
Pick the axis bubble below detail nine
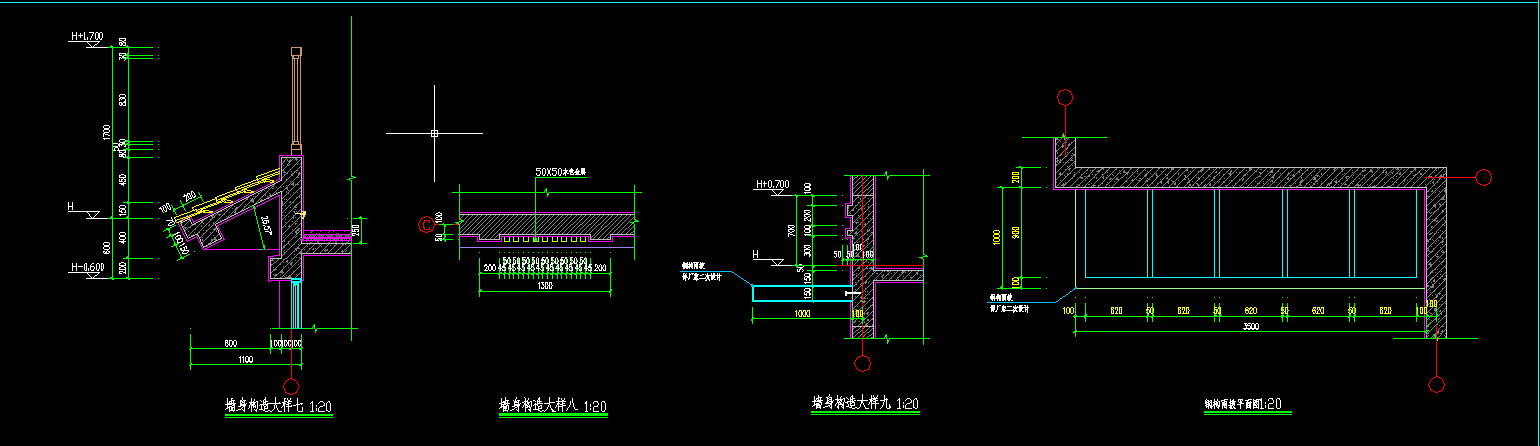click(x=863, y=363)
